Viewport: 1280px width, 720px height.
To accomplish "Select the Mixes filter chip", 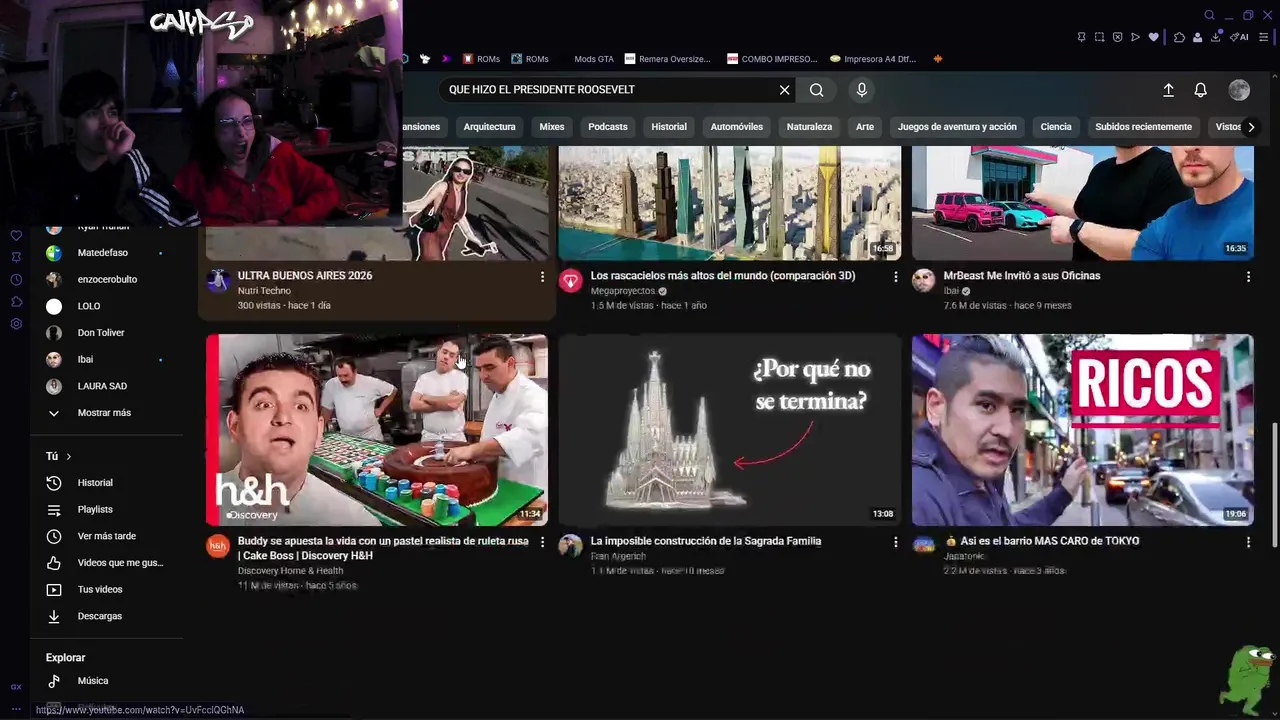I will click(x=552, y=127).
